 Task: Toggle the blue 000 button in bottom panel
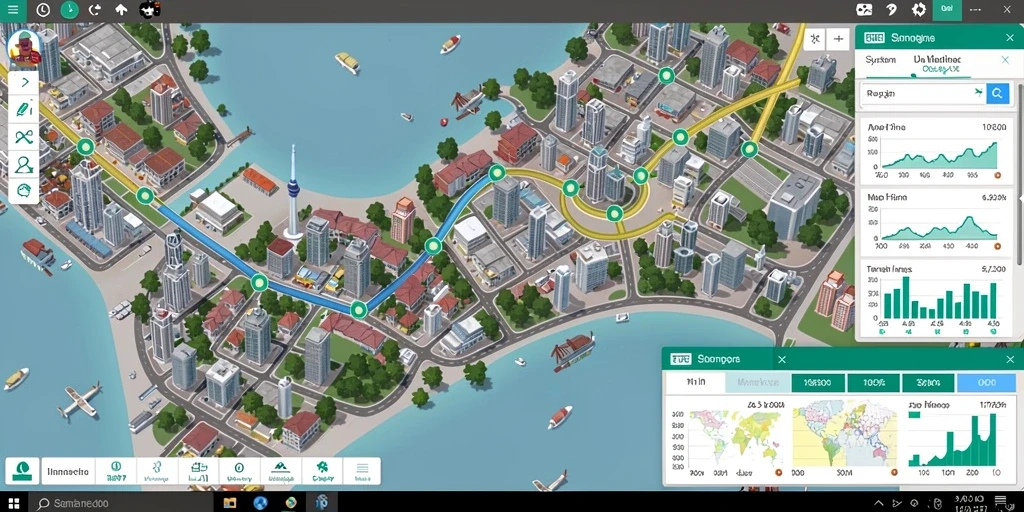986,383
